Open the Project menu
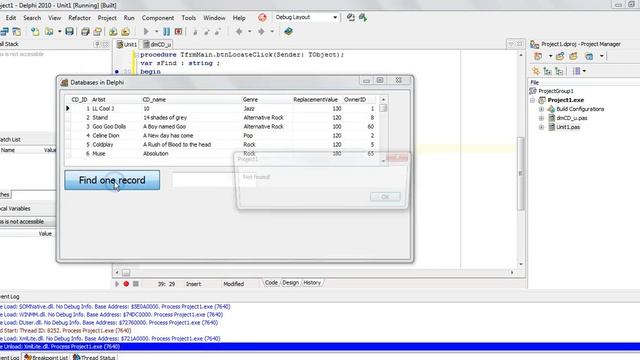The height and width of the screenshot is (360, 640). (107, 18)
